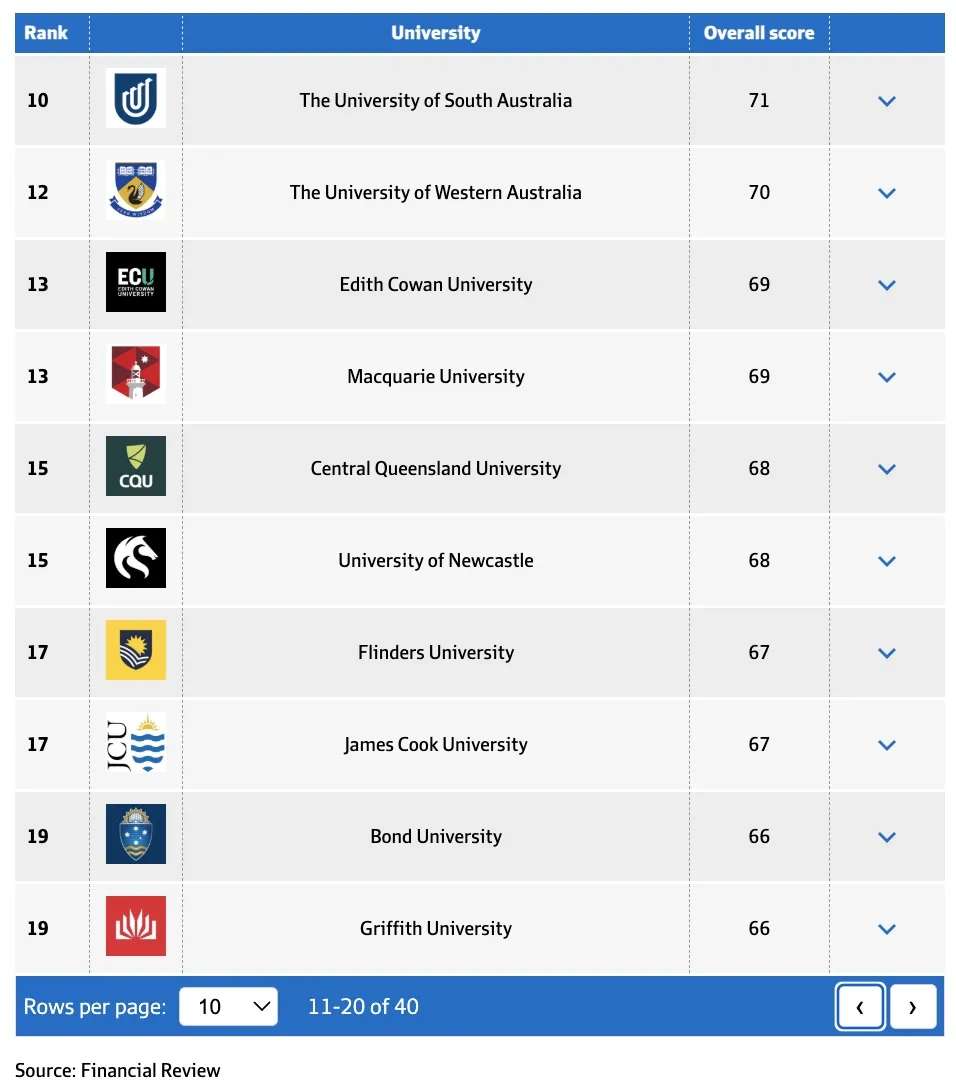Click the red Griffith University logo
Image resolution: width=956 pixels, height=1088 pixels.
(136, 928)
